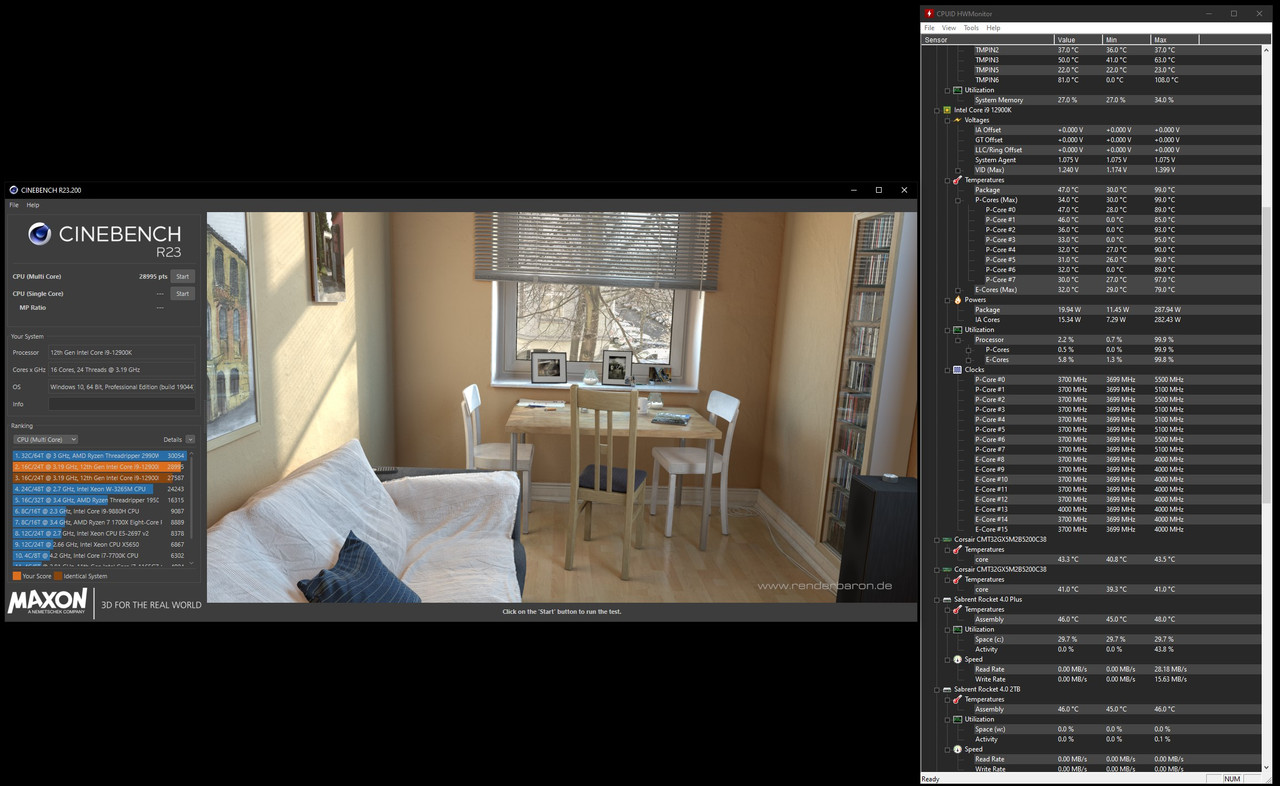Click the CPU Temperatures thermometer icon
This screenshot has height=786, width=1280.
pos(957,180)
